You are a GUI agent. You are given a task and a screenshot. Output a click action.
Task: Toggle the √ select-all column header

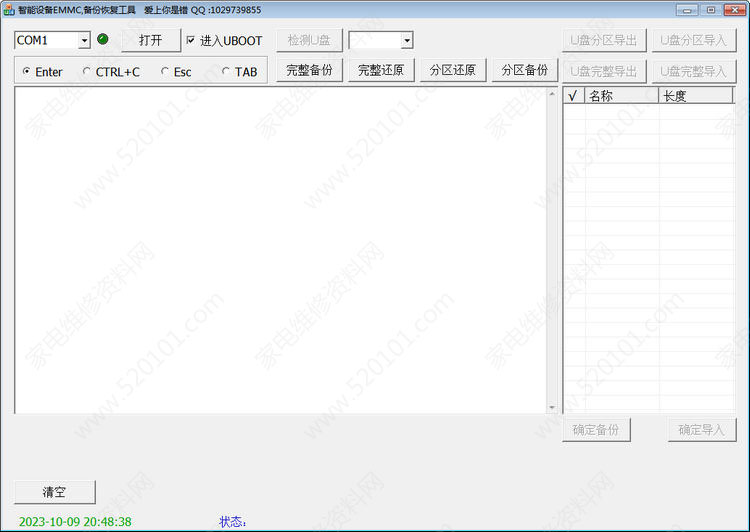point(572,96)
